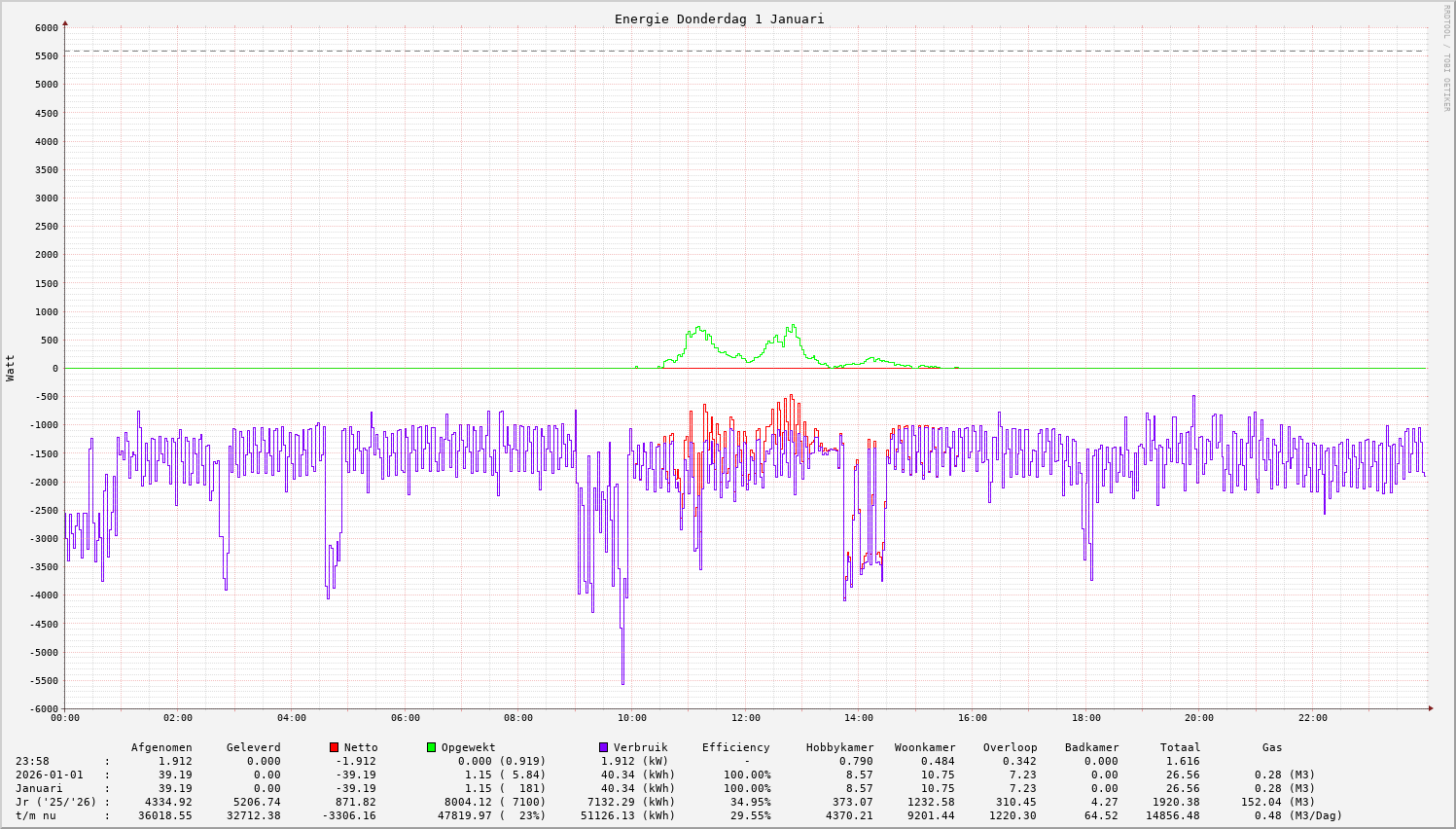Click the Totaal column header
Image resolution: width=1456 pixels, height=829 pixels.
pos(1180,748)
